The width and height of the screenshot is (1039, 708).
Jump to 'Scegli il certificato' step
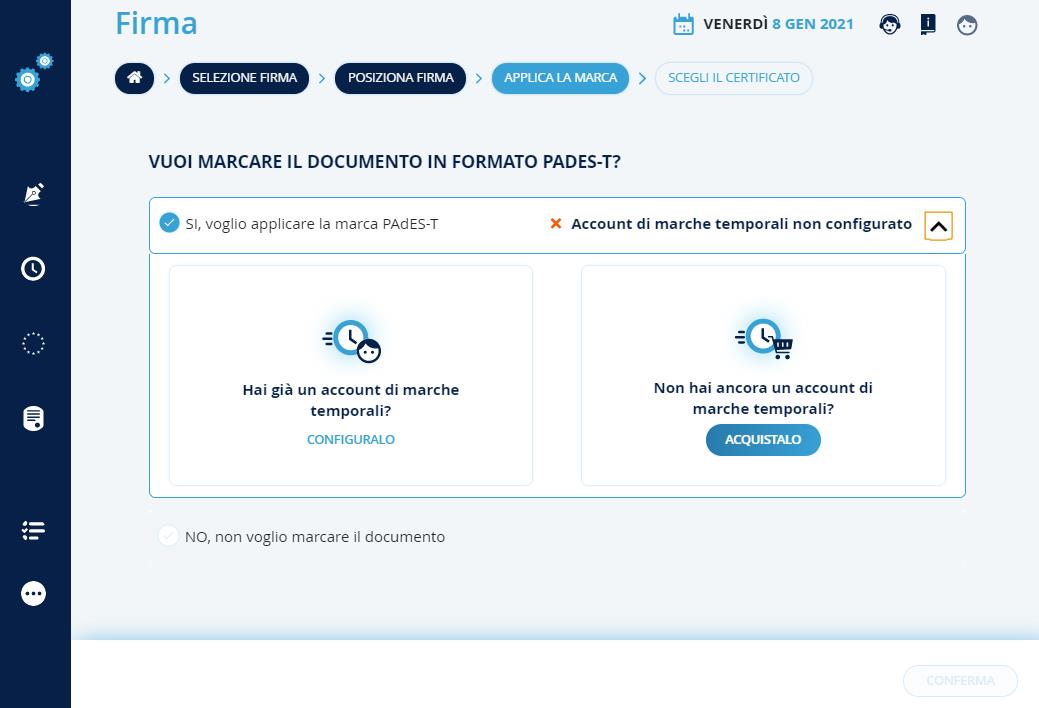[733, 78]
